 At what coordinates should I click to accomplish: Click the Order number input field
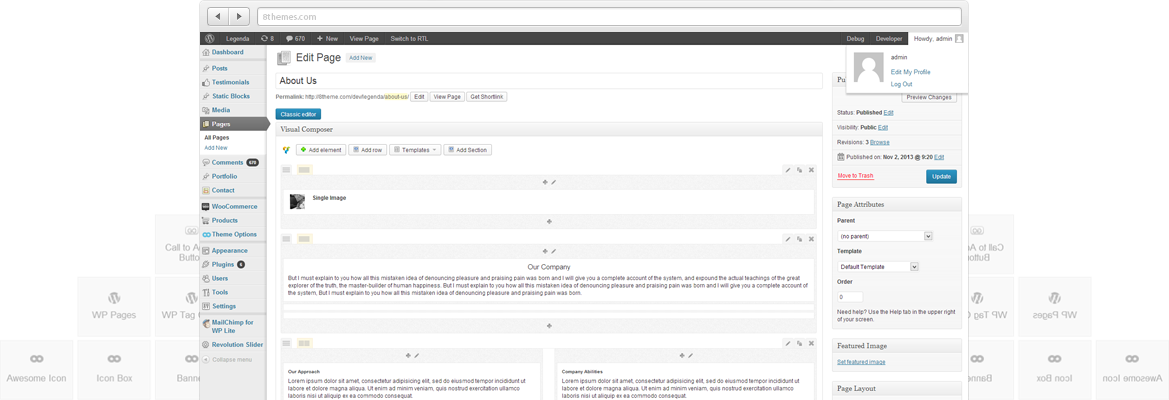(849, 297)
